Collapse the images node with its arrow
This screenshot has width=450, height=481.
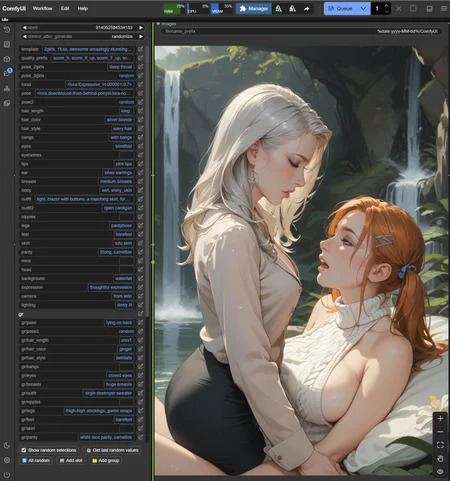(158, 24)
